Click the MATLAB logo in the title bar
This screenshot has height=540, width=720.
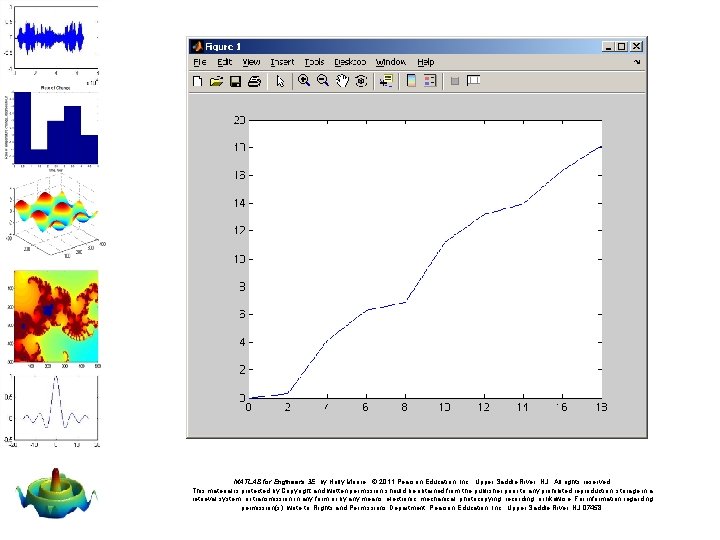click(197, 46)
